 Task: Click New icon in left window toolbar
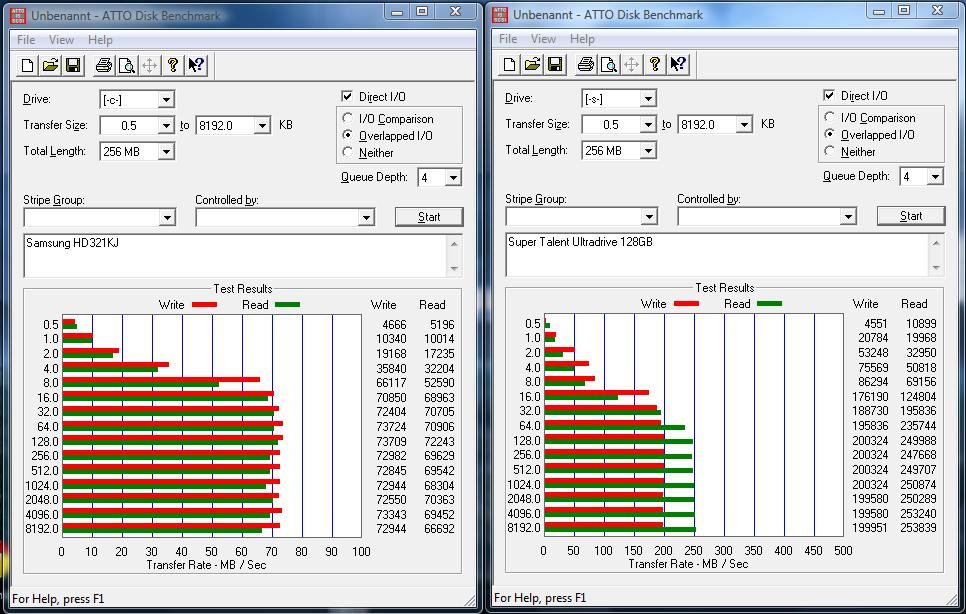[27, 65]
